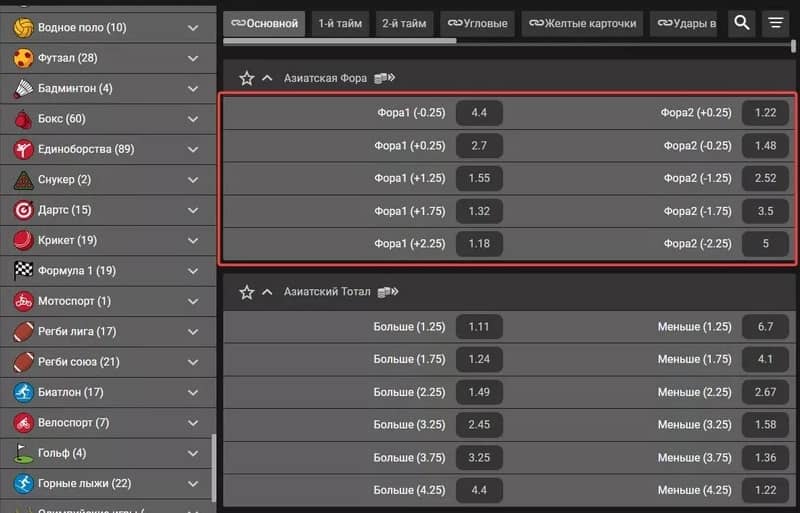Image resolution: width=800 pixels, height=513 pixels.
Task: Expand the Дартс (15) chevron
Action: [x=193, y=210]
